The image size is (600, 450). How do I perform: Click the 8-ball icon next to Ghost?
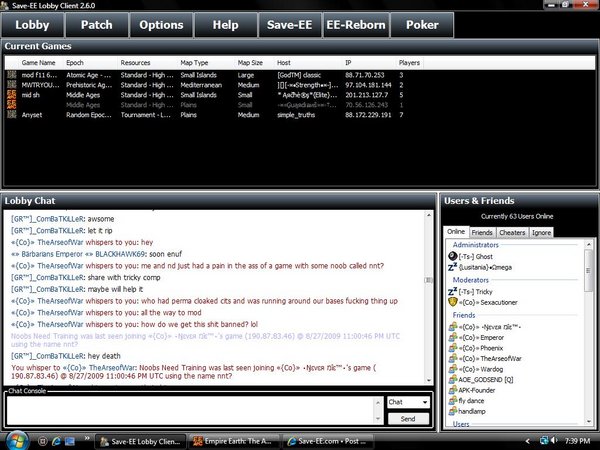pos(453,256)
